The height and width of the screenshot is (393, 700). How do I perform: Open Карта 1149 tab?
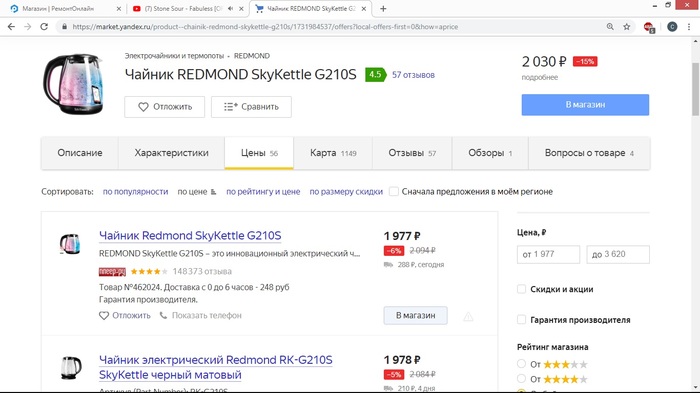333,153
